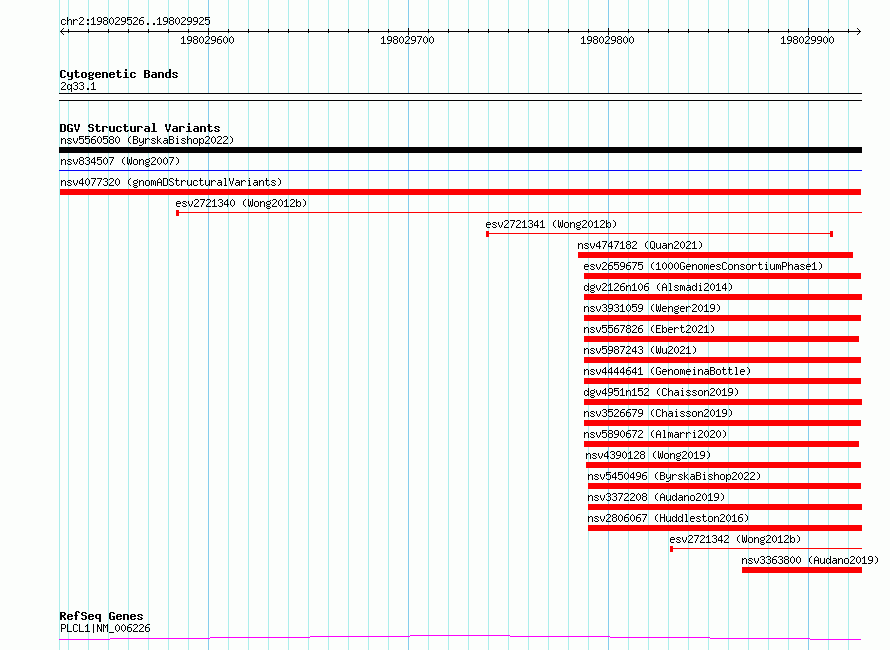Click the 198029900 ruler position label
890x650 pixels.
pos(807,40)
